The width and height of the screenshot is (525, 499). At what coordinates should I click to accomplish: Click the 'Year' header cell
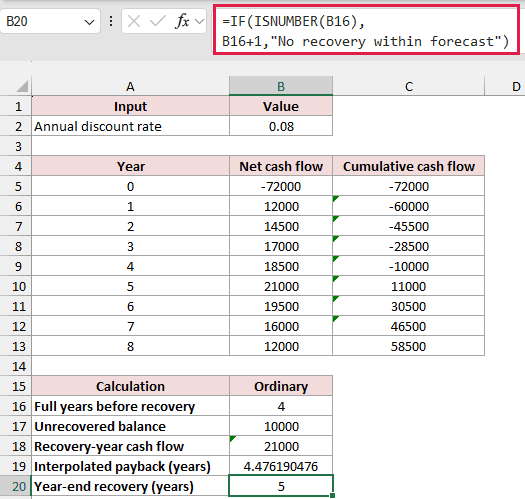(131, 166)
